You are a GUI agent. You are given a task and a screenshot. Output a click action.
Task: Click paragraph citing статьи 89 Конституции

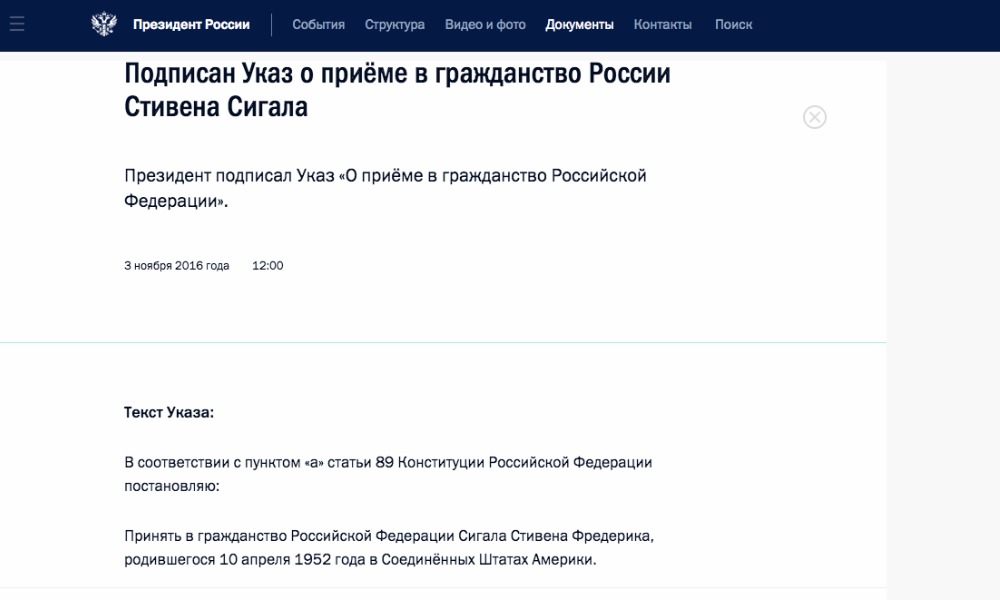tap(388, 473)
